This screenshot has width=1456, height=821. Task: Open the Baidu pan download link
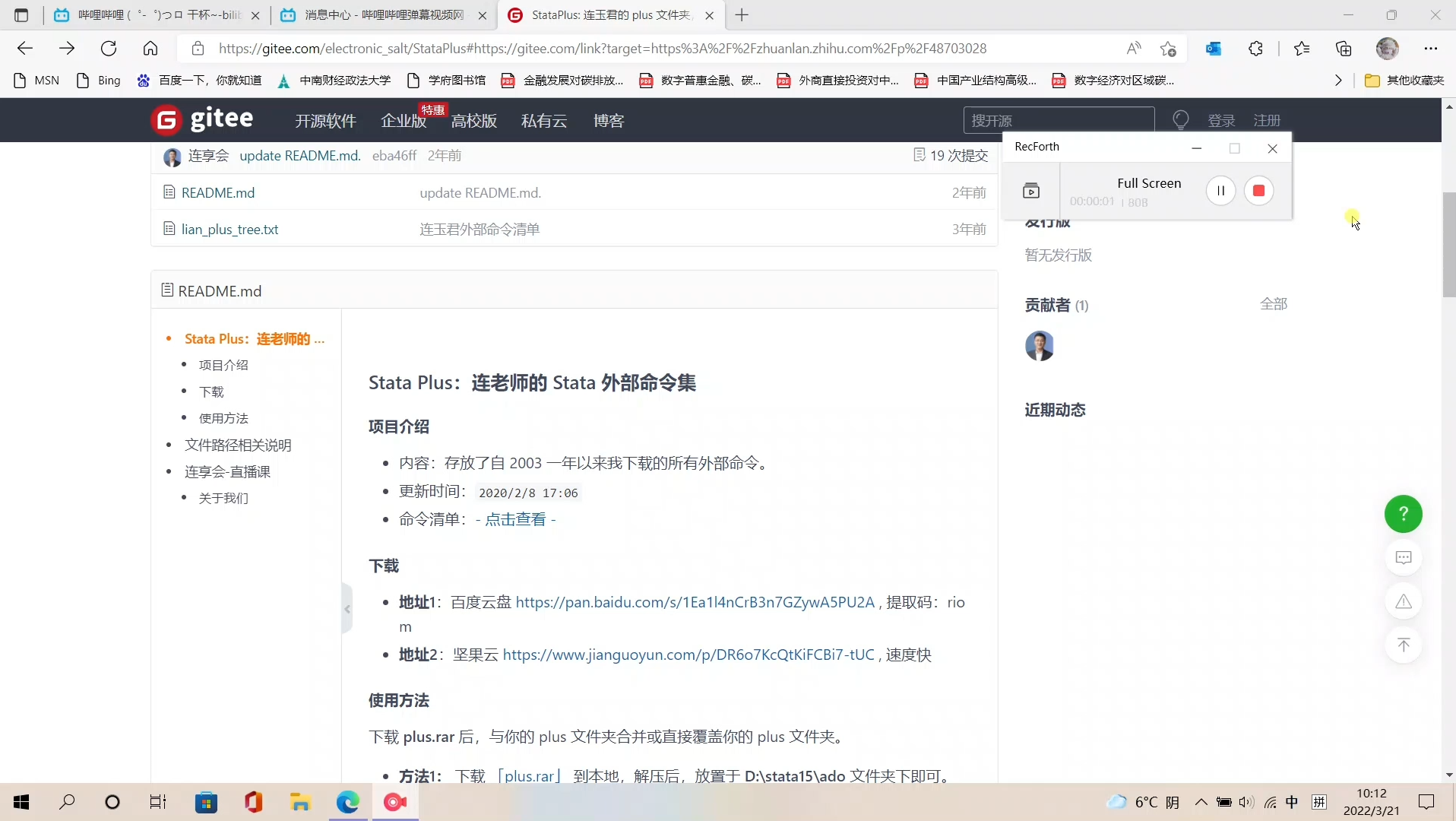point(695,603)
